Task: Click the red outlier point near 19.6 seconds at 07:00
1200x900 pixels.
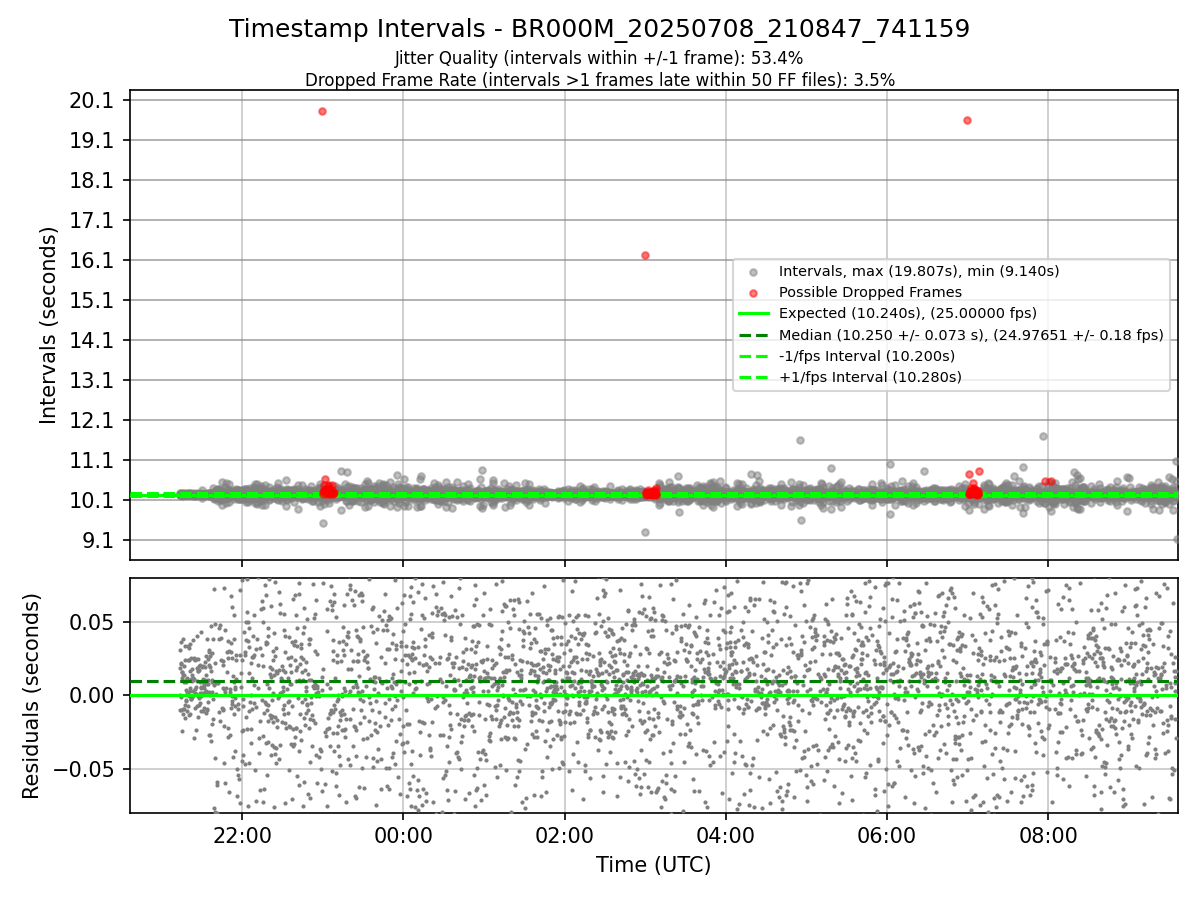Action: pyautogui.click(x=967, y=120)
